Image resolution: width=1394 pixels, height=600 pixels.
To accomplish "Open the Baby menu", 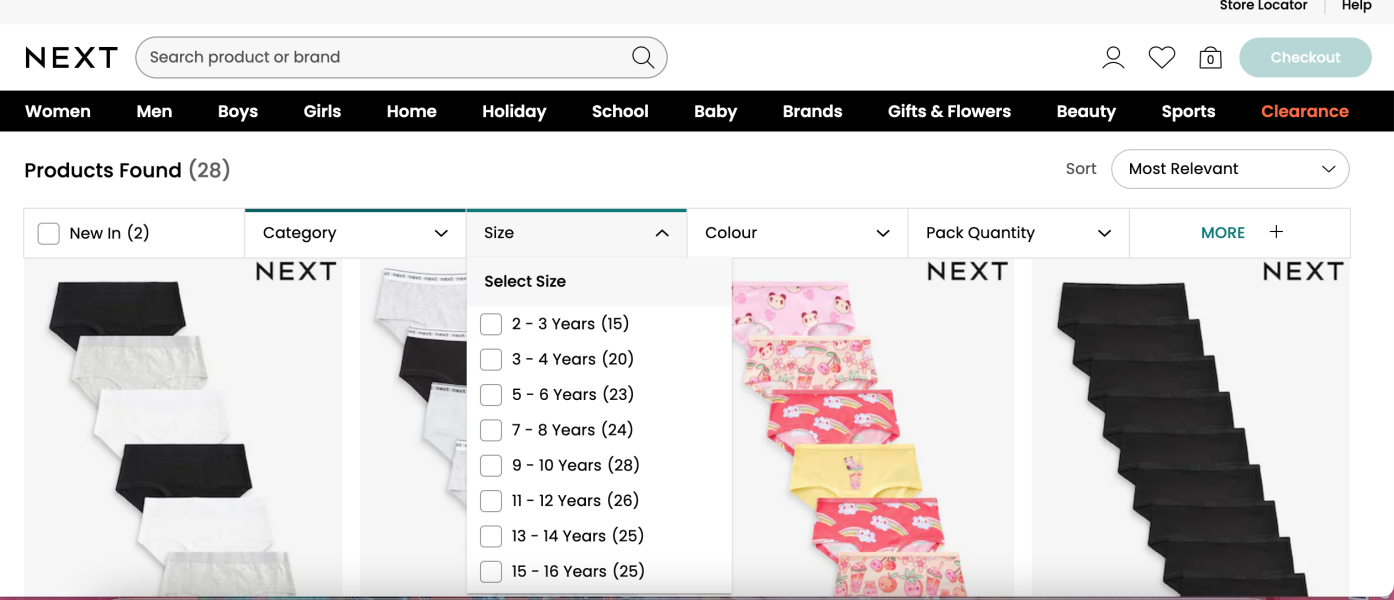I will point(715,111).
